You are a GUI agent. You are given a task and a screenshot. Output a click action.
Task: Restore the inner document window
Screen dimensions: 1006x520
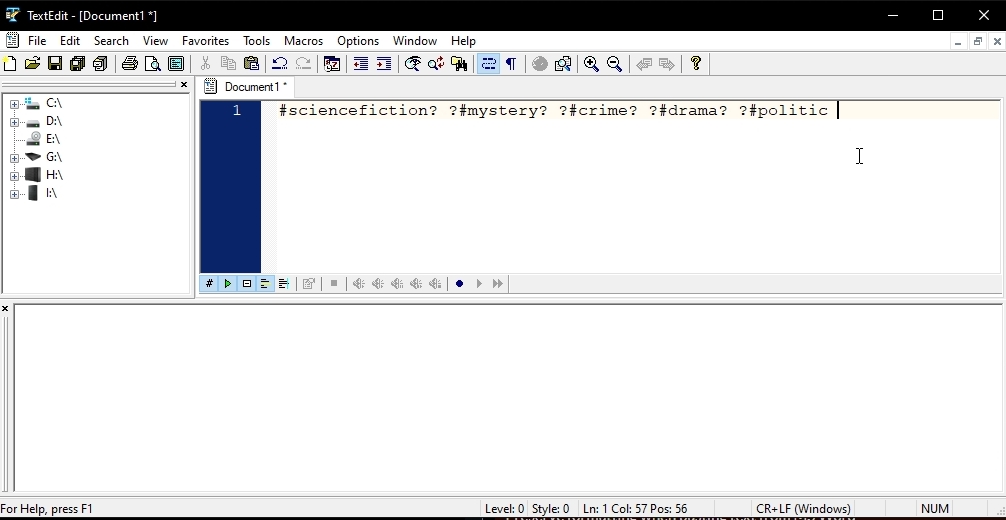tap(978, 42)
